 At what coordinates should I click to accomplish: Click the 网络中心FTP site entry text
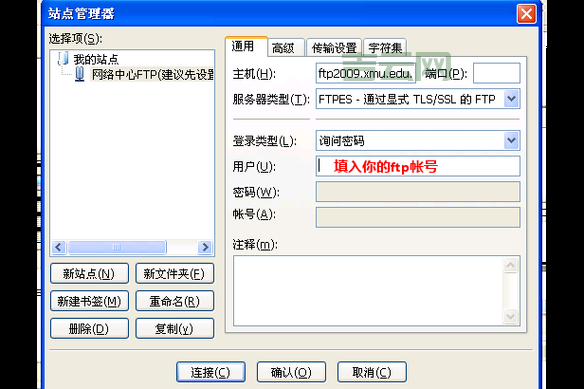[x=153, y=75]
